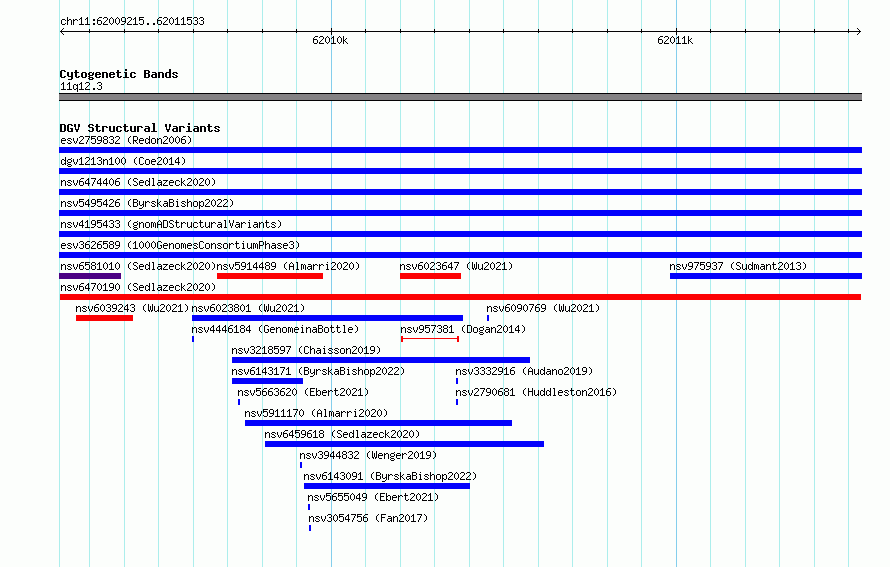Click the 11q12.3 band name text
This screenshot has width=890, height=567.
point(81,86)
